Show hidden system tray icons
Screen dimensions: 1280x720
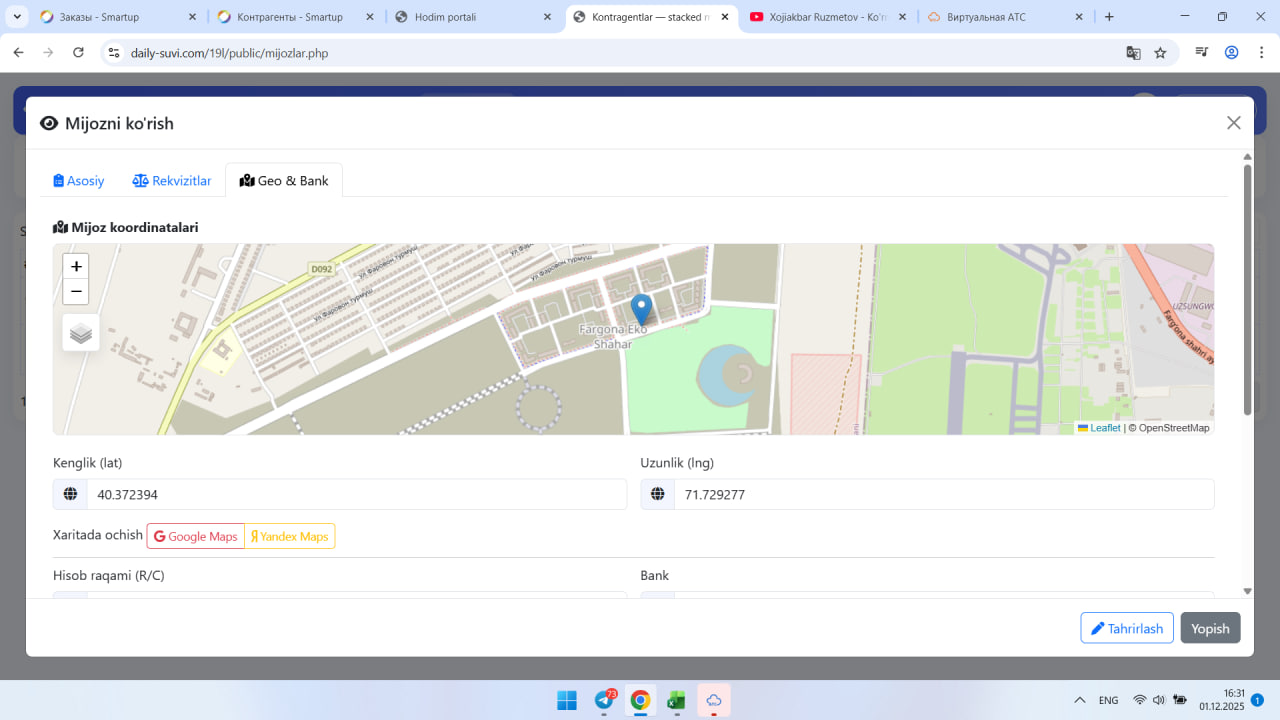[1080, 700]
